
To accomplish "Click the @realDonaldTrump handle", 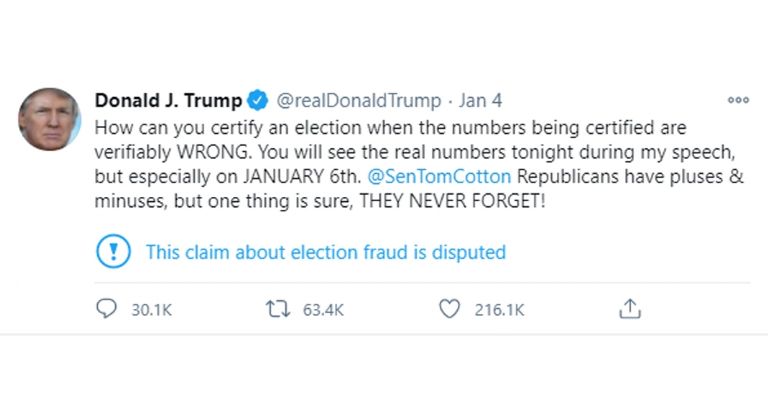I will (x=357, y=100).
